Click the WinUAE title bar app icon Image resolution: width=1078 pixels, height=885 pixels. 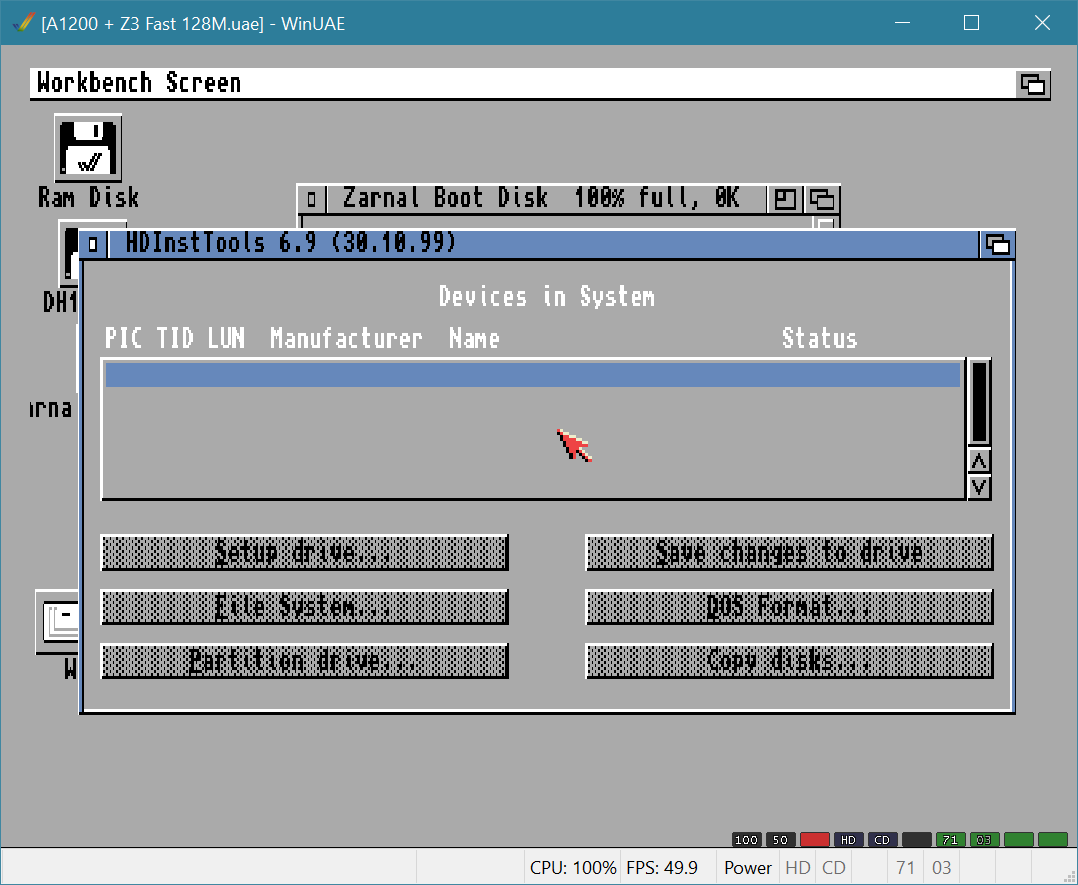click(x=23, y=23)
